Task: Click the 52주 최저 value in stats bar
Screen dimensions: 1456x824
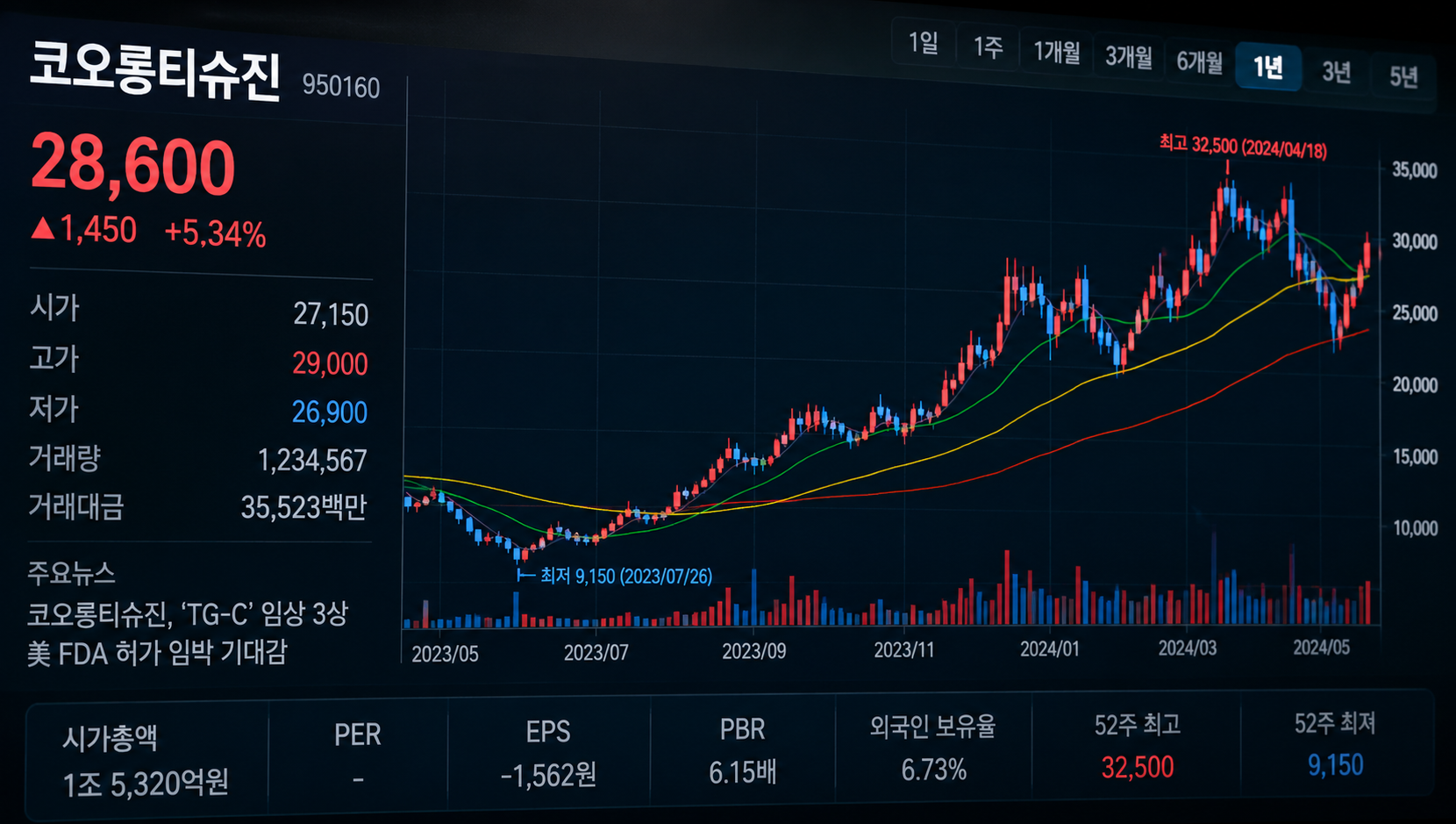Action: point(1335,765)
